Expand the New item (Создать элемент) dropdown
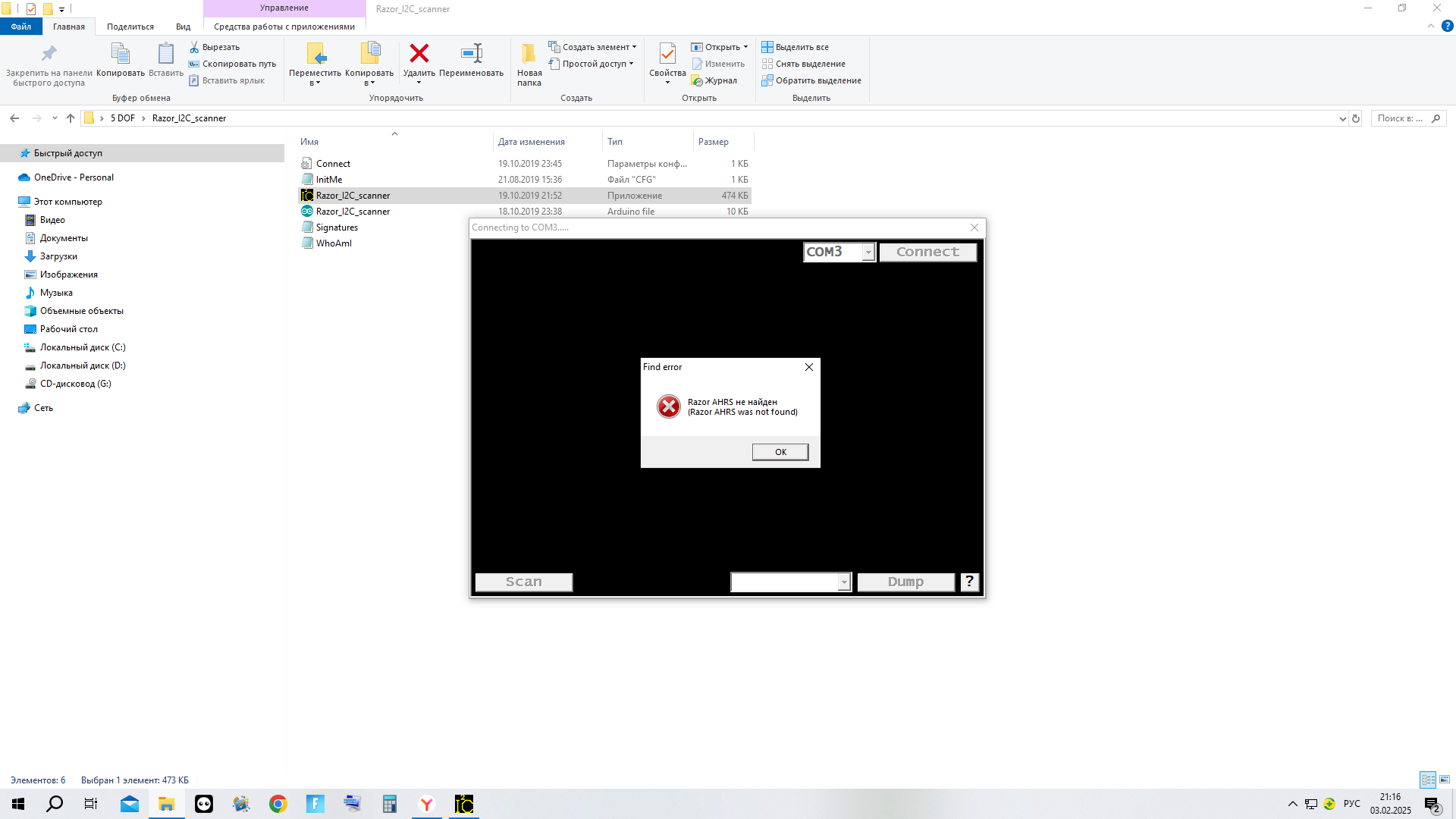The width and height of the screenshot is (1456, 819). 634,47
